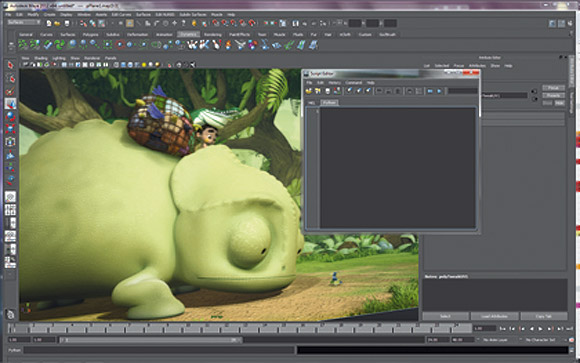Viewport: 580px width, 363px height.
Task: Toggle the yellow light icon in viewport toolbar
Action: click(x=144, y=65)
